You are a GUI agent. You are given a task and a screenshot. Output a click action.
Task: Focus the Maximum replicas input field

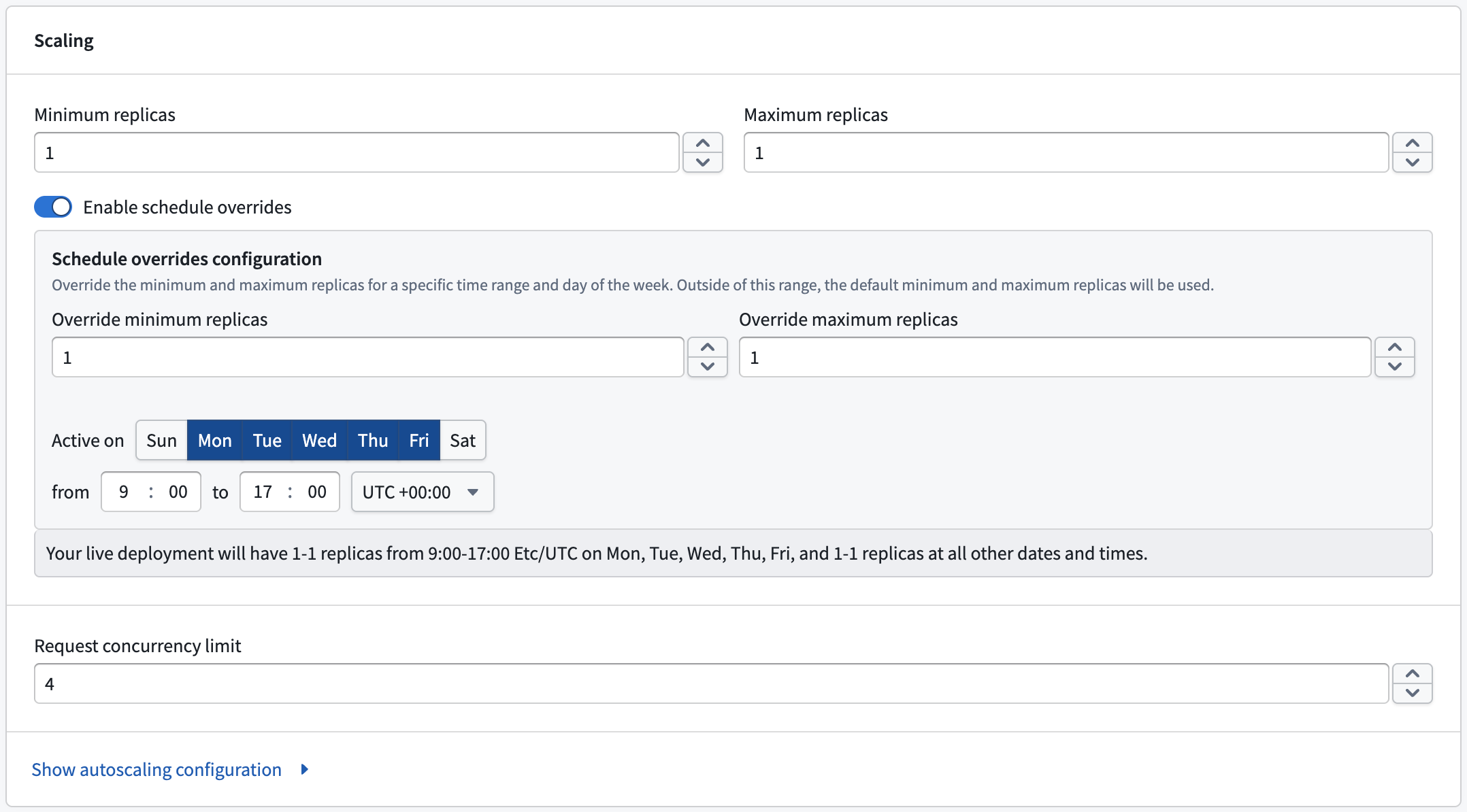coord(1066,152)
